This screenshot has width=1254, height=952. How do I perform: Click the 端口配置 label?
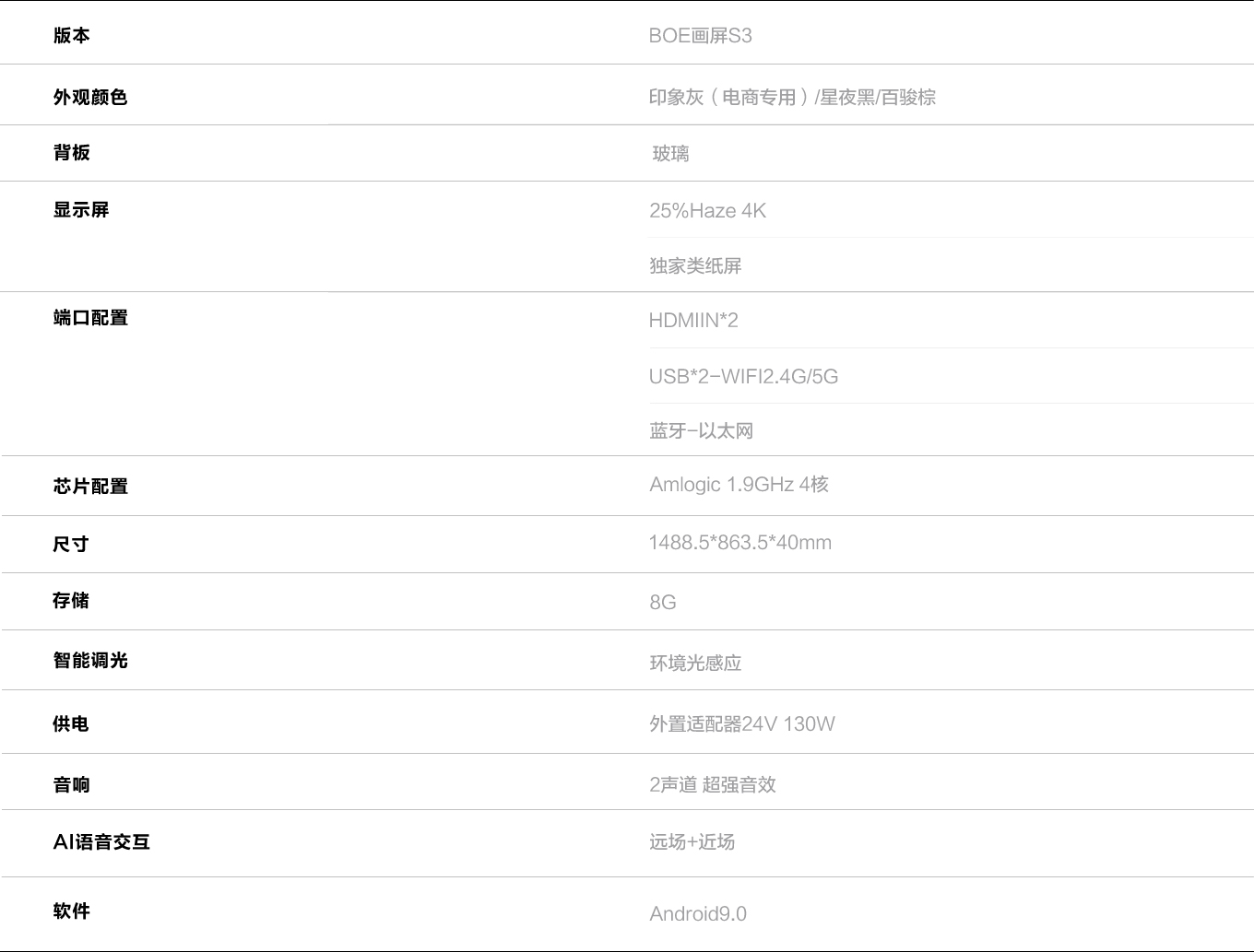(x=90, y=318)
